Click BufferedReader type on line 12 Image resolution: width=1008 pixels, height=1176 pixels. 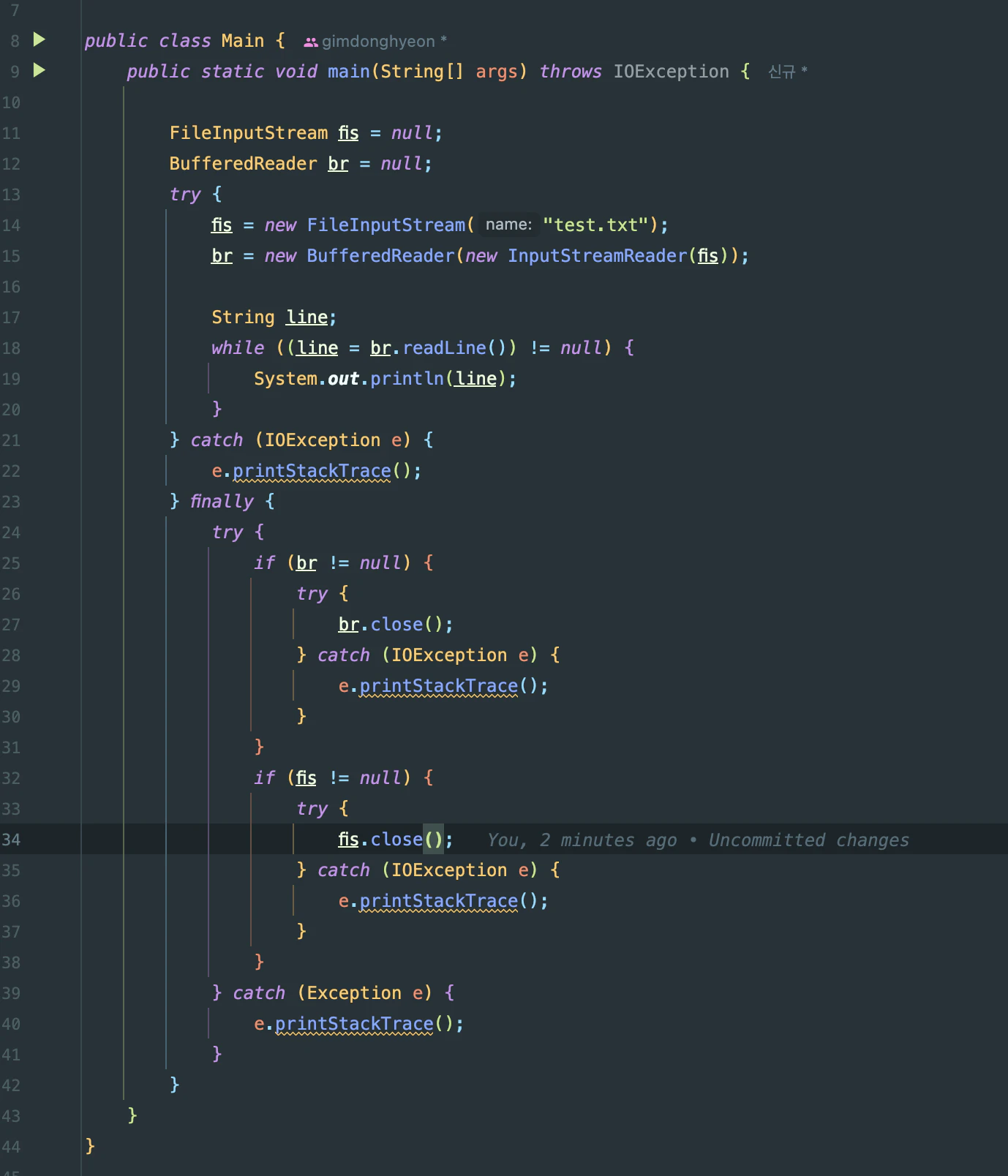tap(243, 163)
